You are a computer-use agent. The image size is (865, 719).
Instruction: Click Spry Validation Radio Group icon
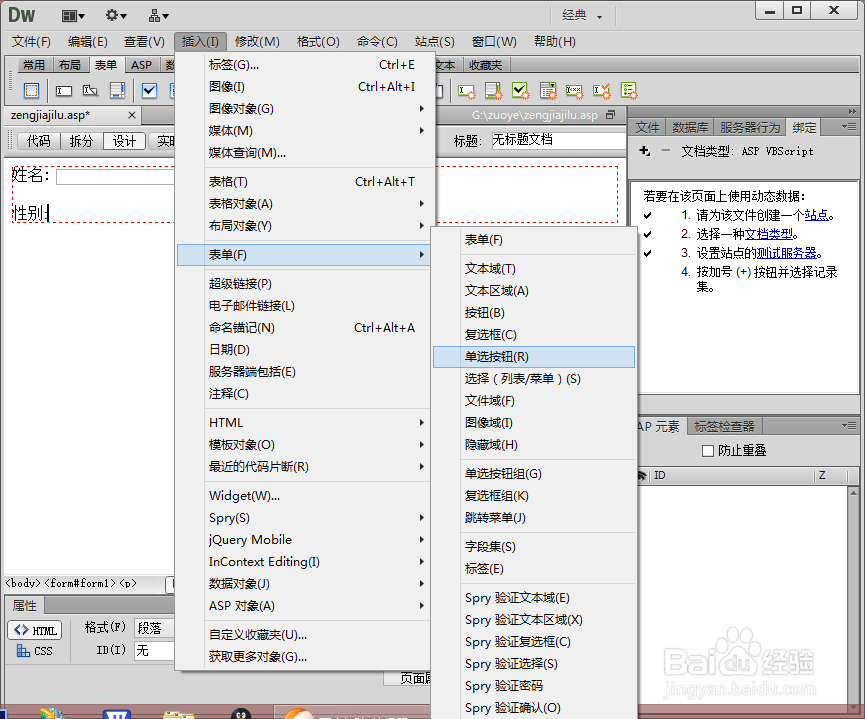[628, 90]
